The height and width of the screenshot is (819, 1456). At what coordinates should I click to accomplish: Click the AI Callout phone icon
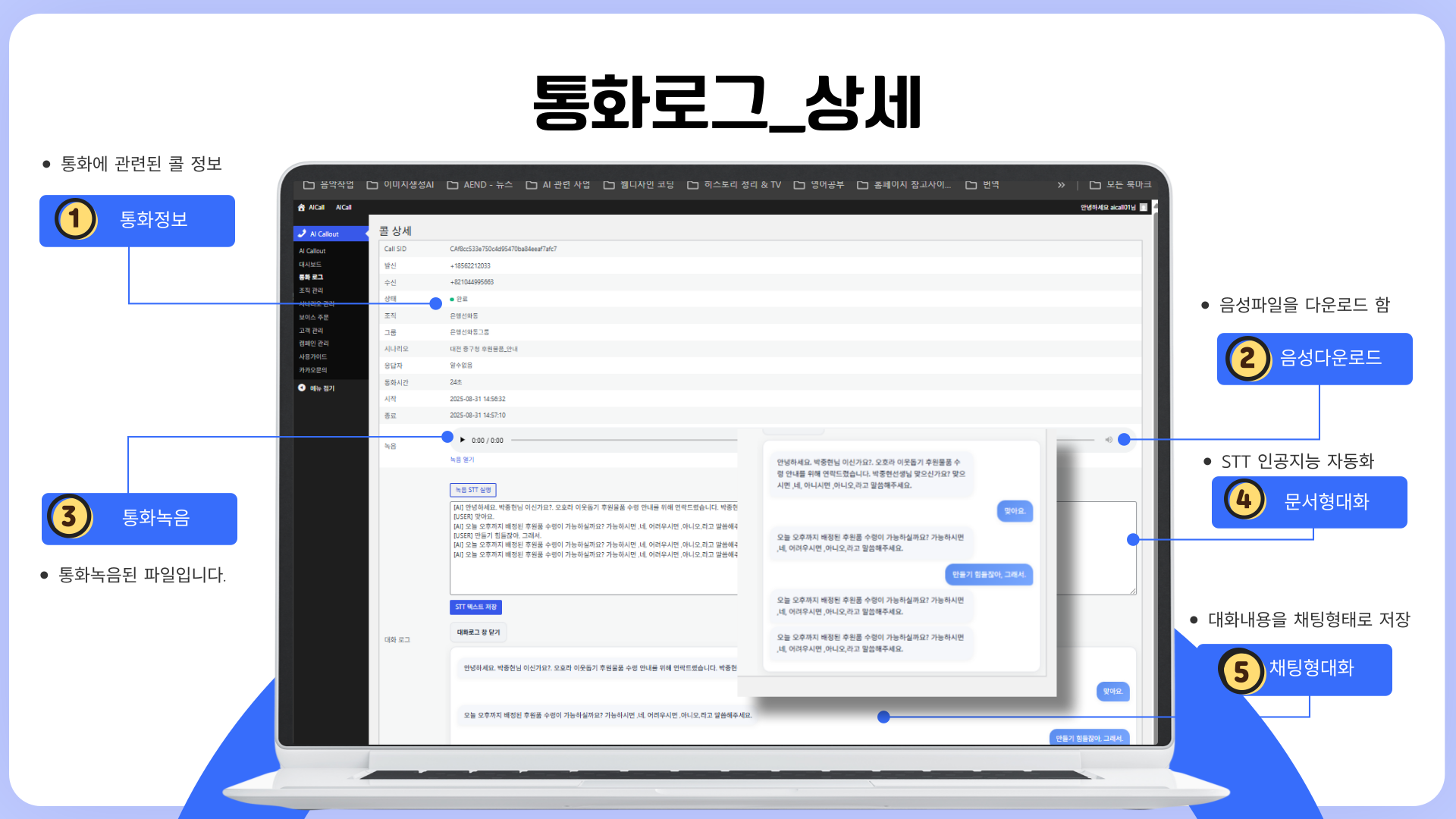coord(303,234)
